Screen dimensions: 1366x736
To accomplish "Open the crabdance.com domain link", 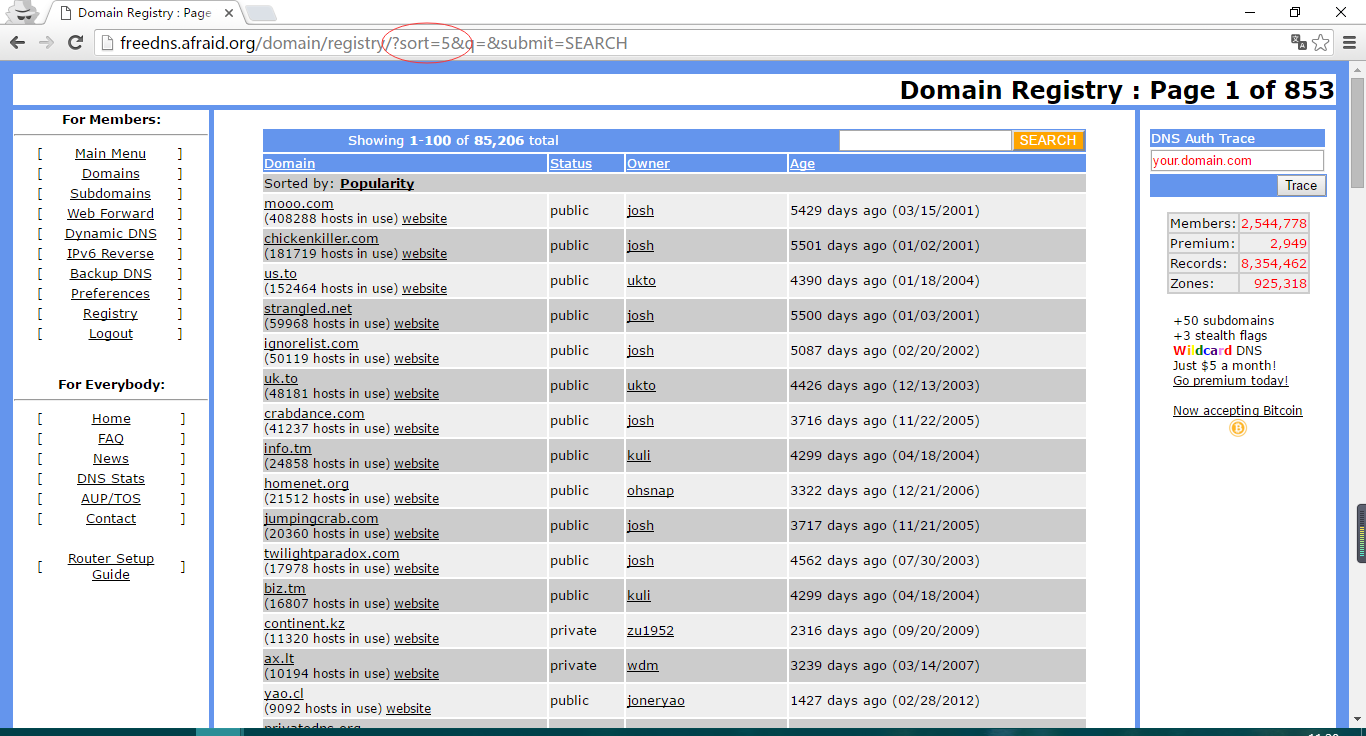I will click(x=314, y=414).
